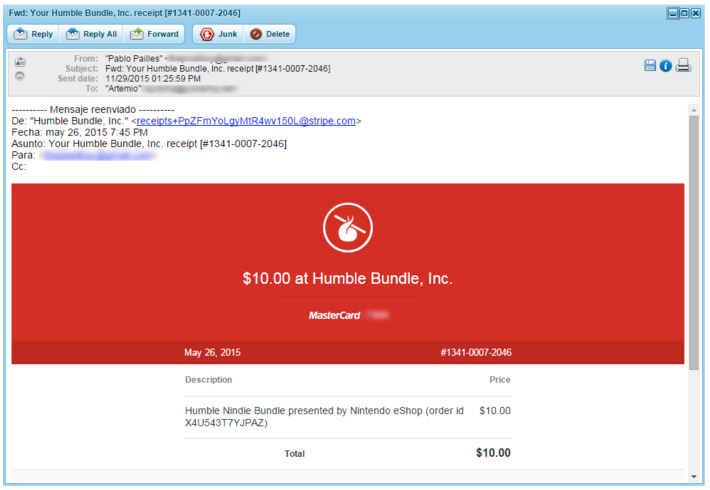Click the Asunto line in the message body
The width and height of the screenshot is (710, 490).
[x=149, y=144]
